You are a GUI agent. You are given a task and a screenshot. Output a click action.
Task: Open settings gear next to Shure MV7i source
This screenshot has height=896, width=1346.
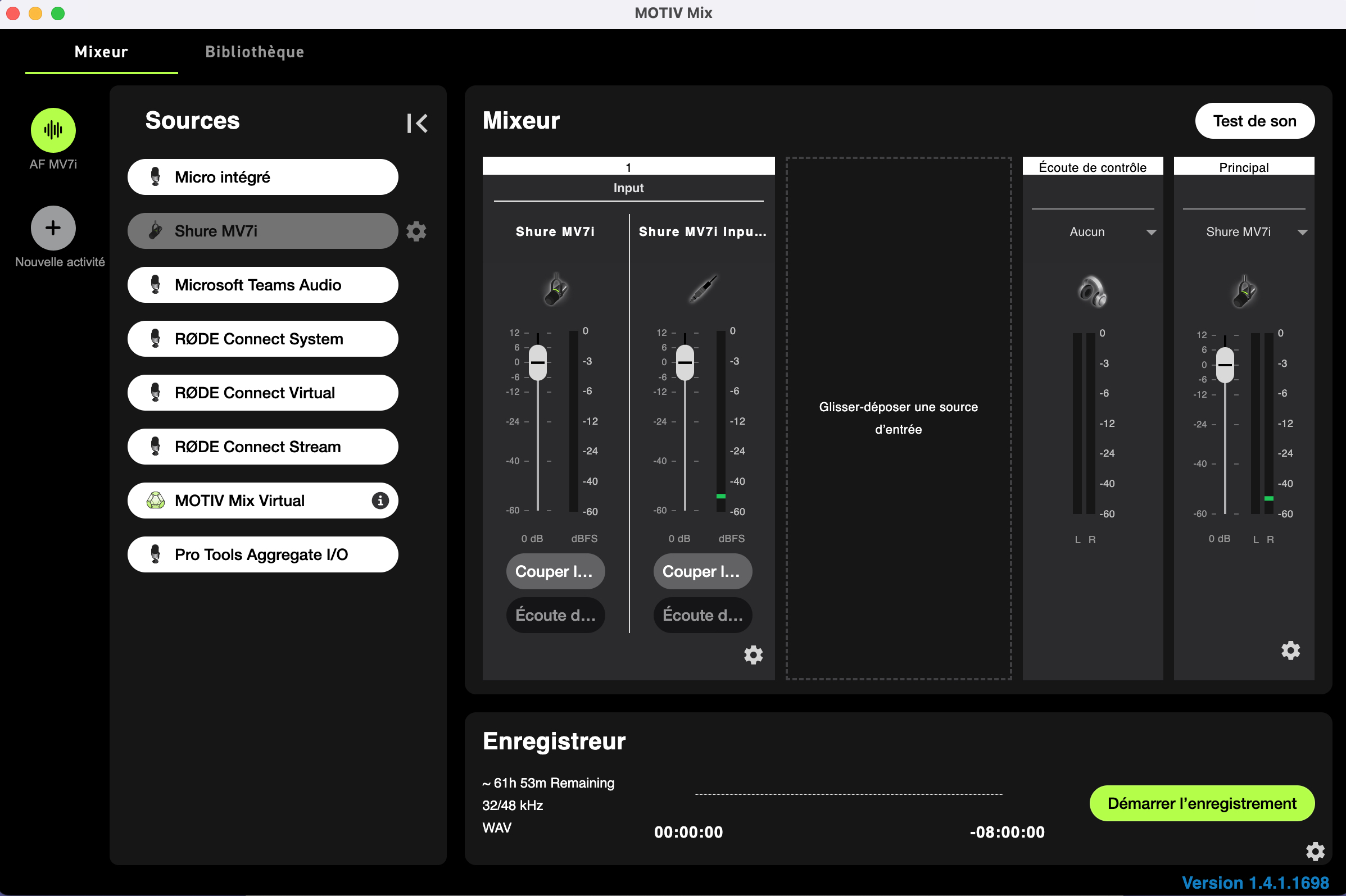416,231
